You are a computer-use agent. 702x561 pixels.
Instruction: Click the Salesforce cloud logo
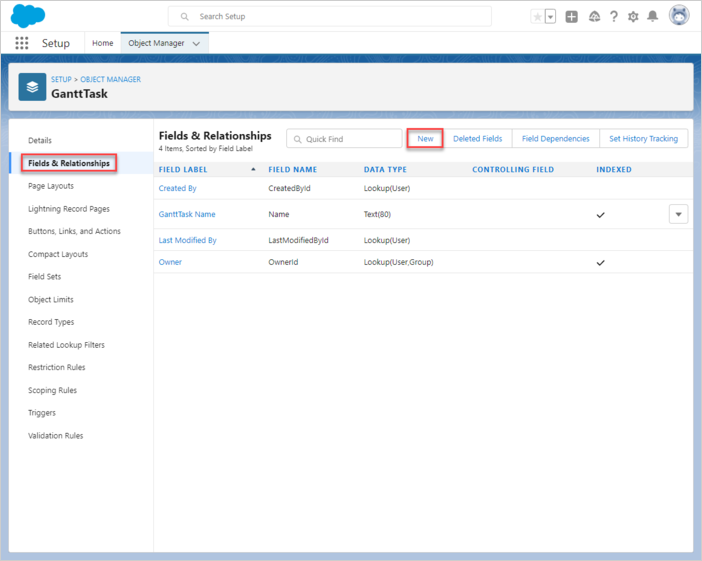28,16
